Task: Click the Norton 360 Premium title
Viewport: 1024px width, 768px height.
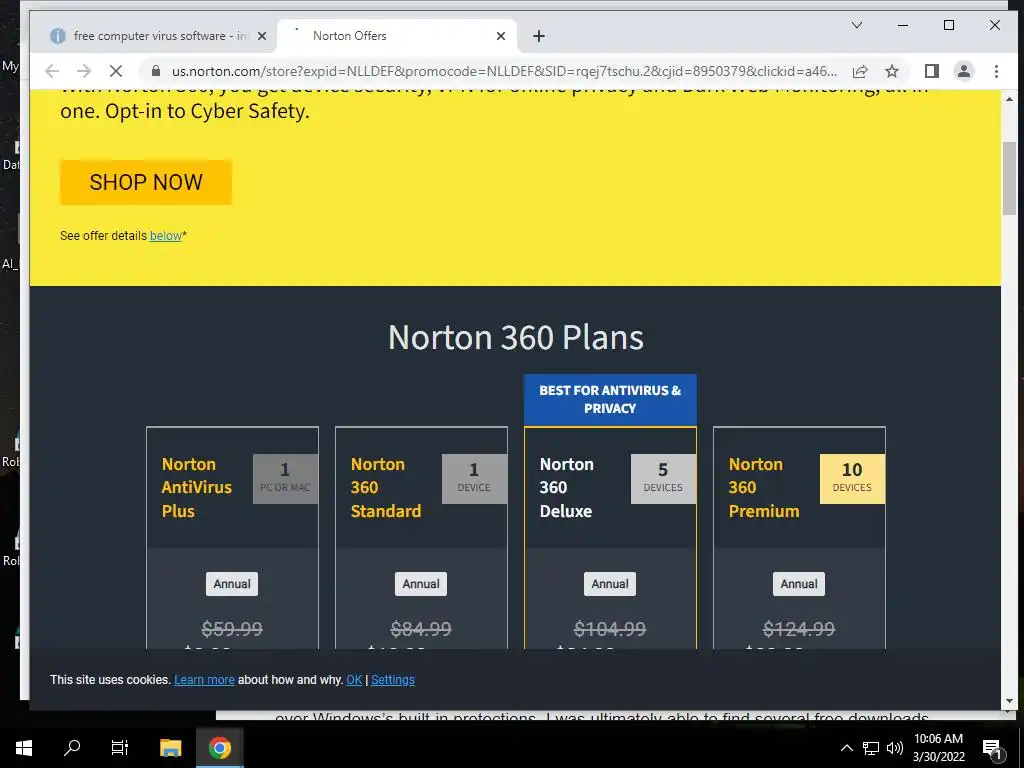Action: [764, 488]
